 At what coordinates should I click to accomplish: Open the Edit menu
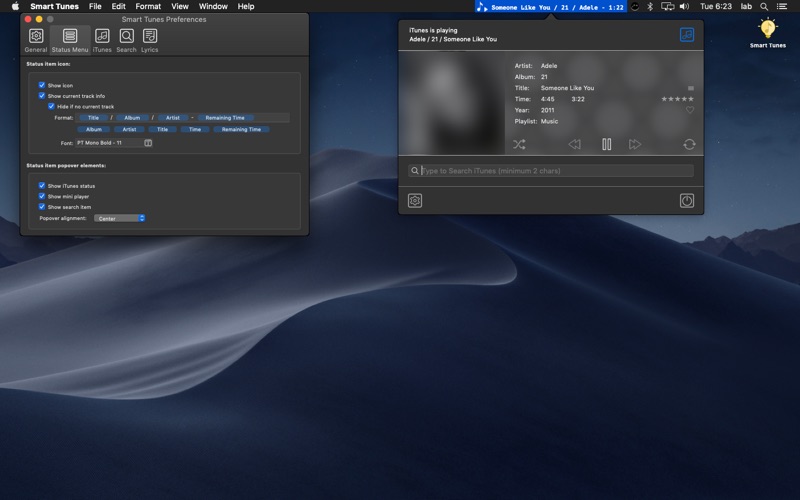[x=118, y=7]
